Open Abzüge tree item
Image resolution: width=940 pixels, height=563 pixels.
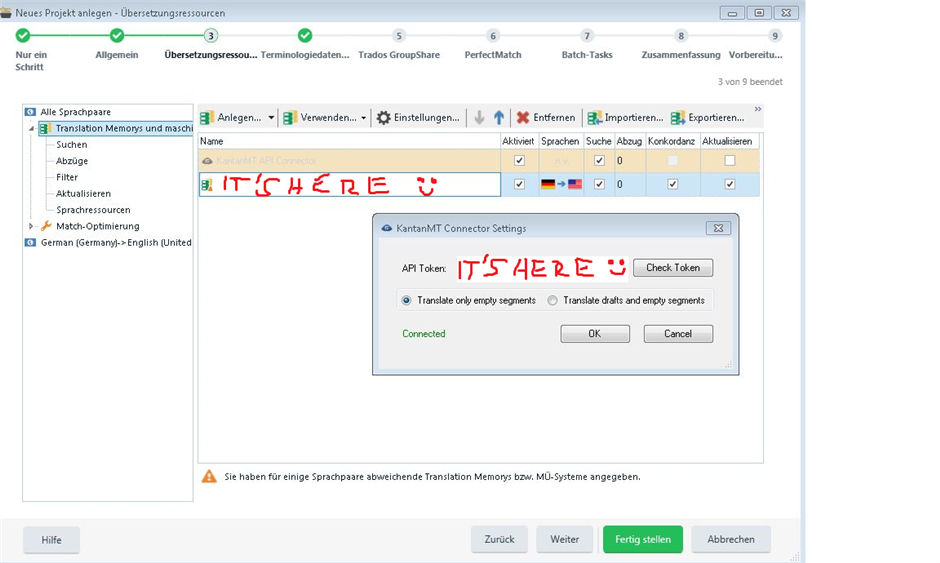72,161
